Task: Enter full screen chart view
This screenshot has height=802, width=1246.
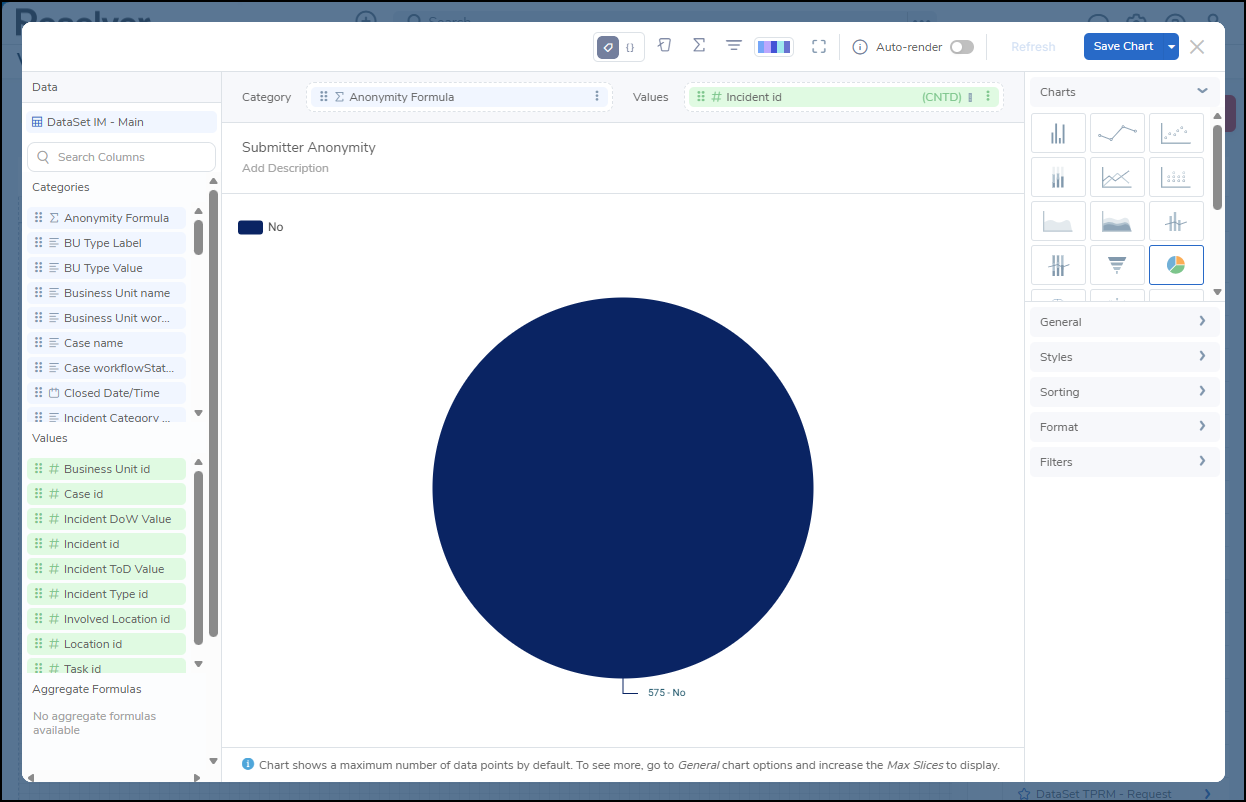Action: coord(819,47)
